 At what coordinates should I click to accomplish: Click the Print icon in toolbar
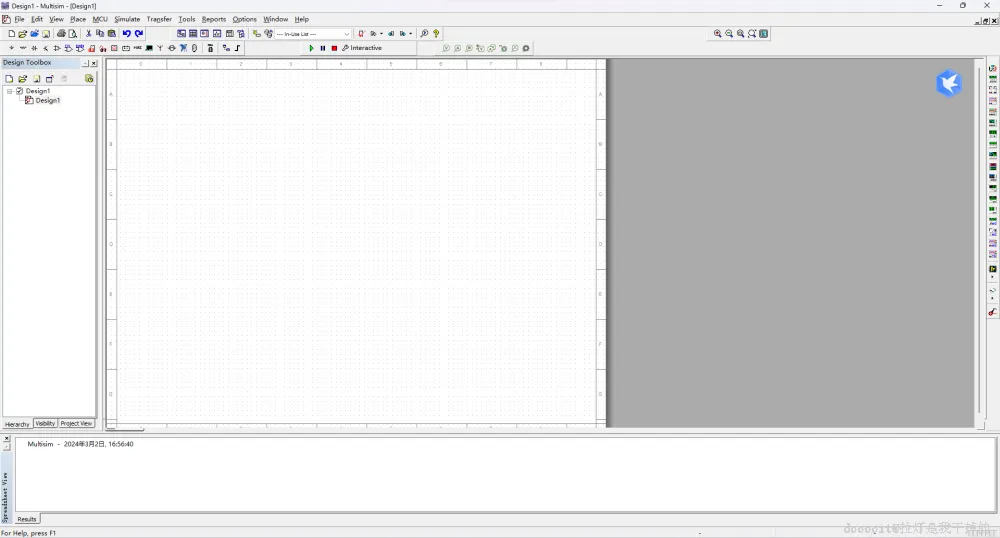61,34
